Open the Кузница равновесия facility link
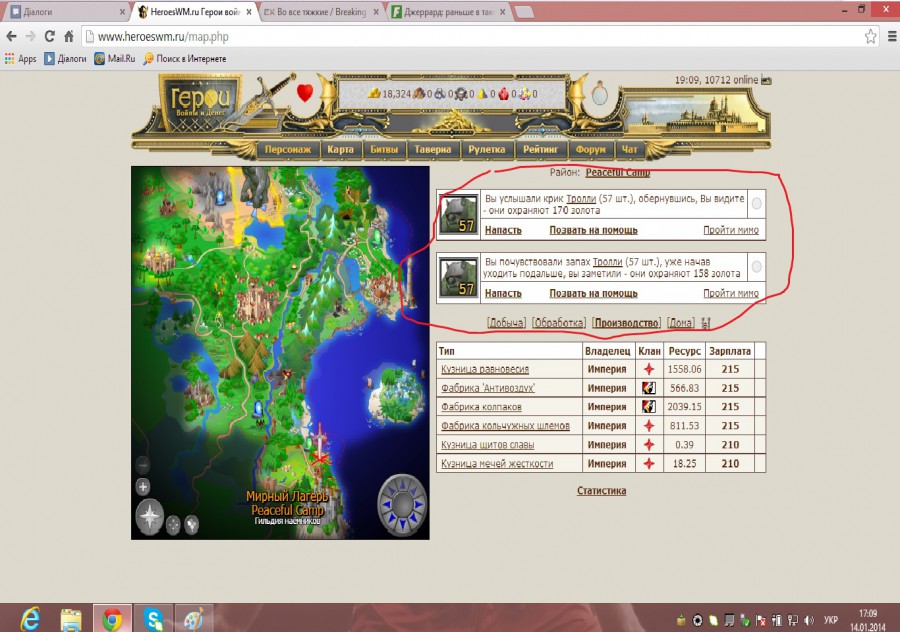This screenshot has width=900, height=632. tap(485, 369)
